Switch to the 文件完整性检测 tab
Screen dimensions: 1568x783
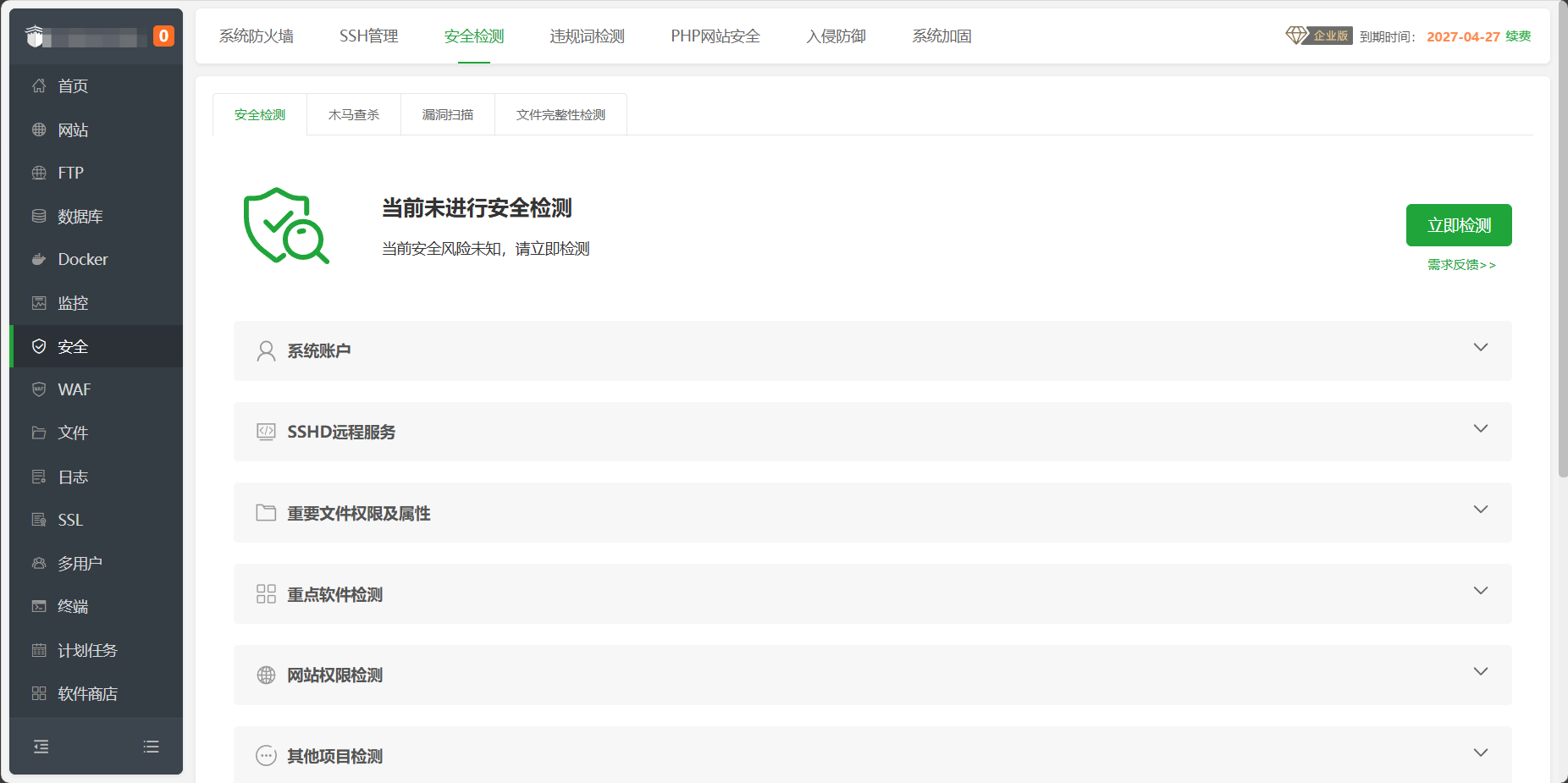(x=560, y=115)
